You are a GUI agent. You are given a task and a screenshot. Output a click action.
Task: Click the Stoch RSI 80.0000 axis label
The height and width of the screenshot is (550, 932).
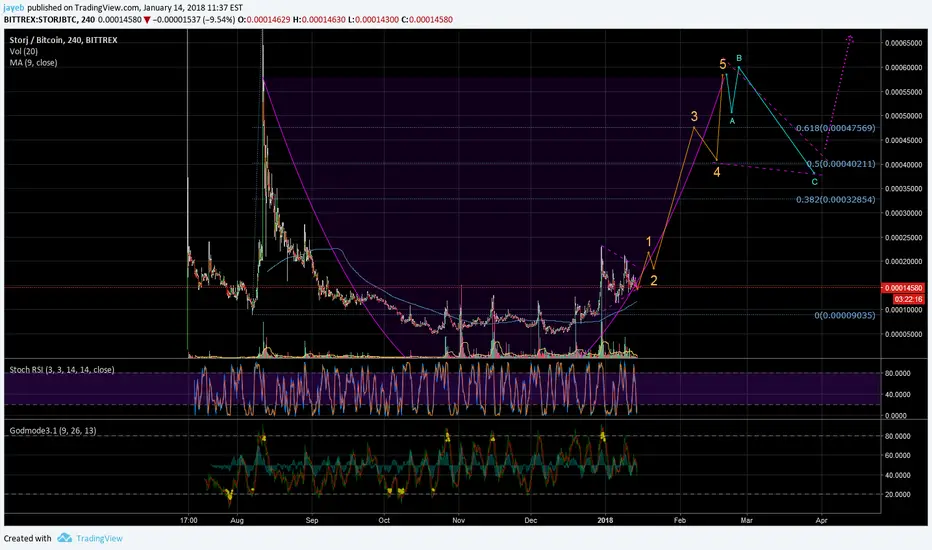pyautogui.click(x=898, y=373)
